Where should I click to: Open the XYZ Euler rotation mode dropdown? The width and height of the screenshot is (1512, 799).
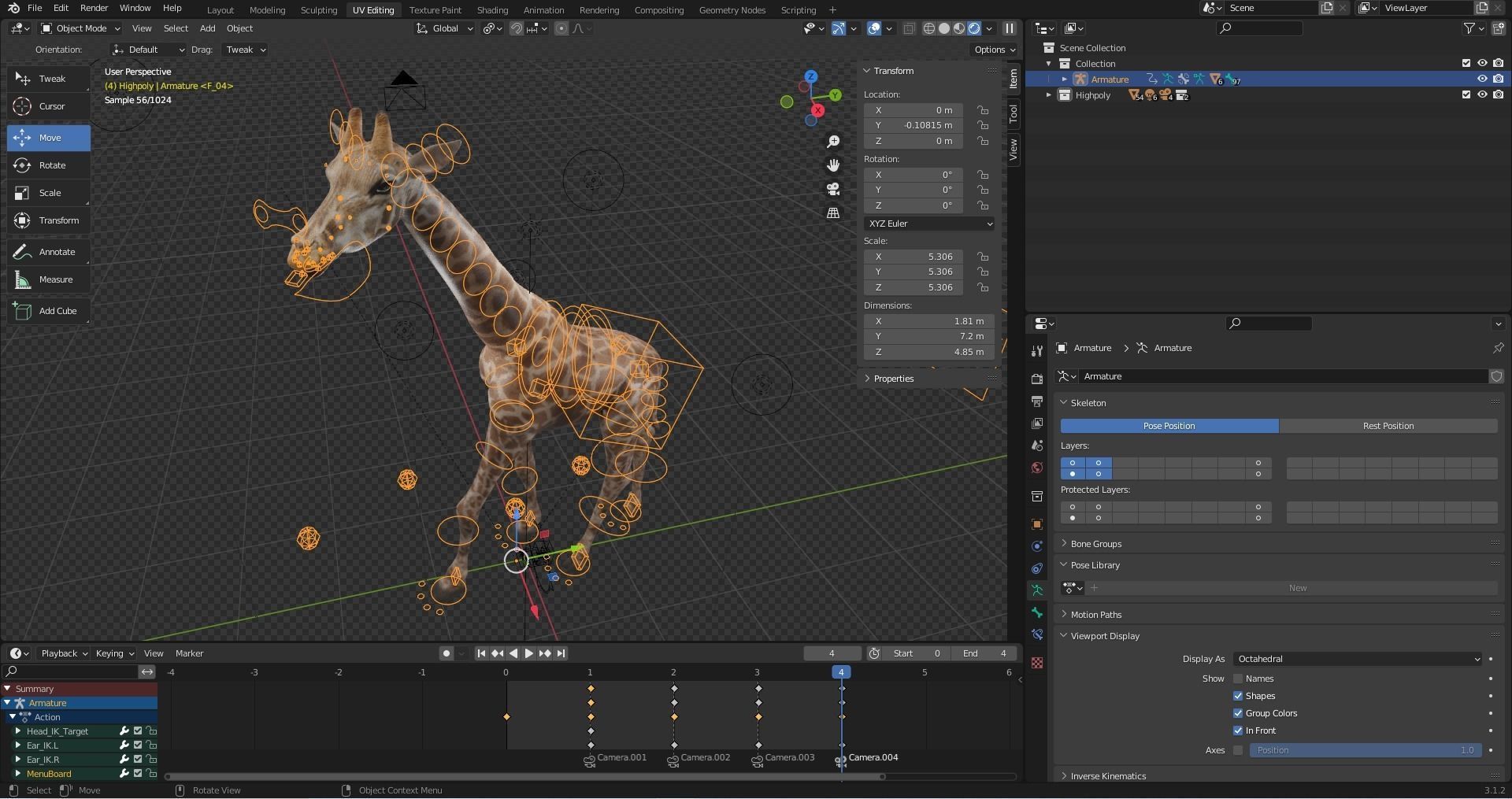tap(929, 224)
